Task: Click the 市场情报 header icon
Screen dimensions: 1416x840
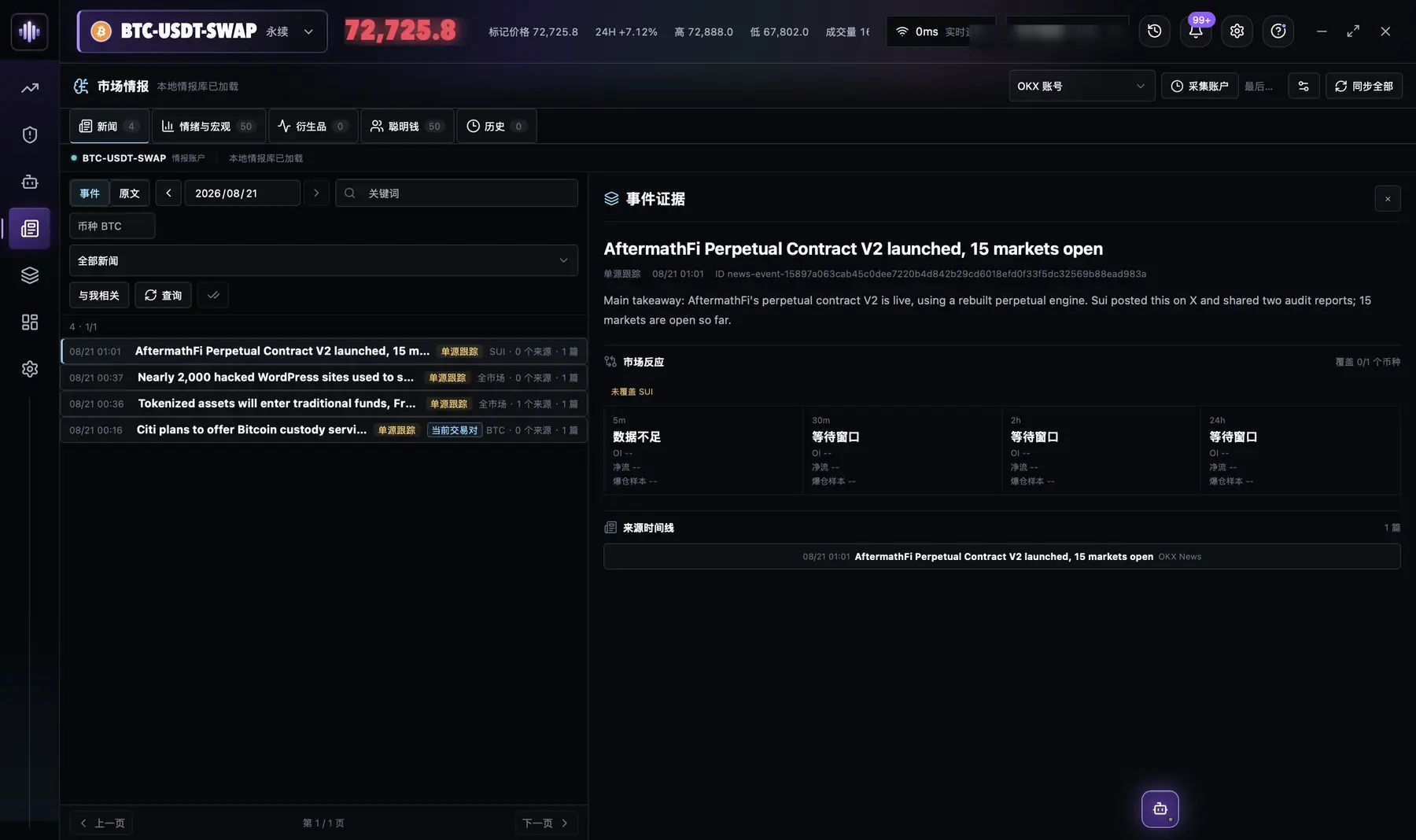Action: [x=81, y=87]
